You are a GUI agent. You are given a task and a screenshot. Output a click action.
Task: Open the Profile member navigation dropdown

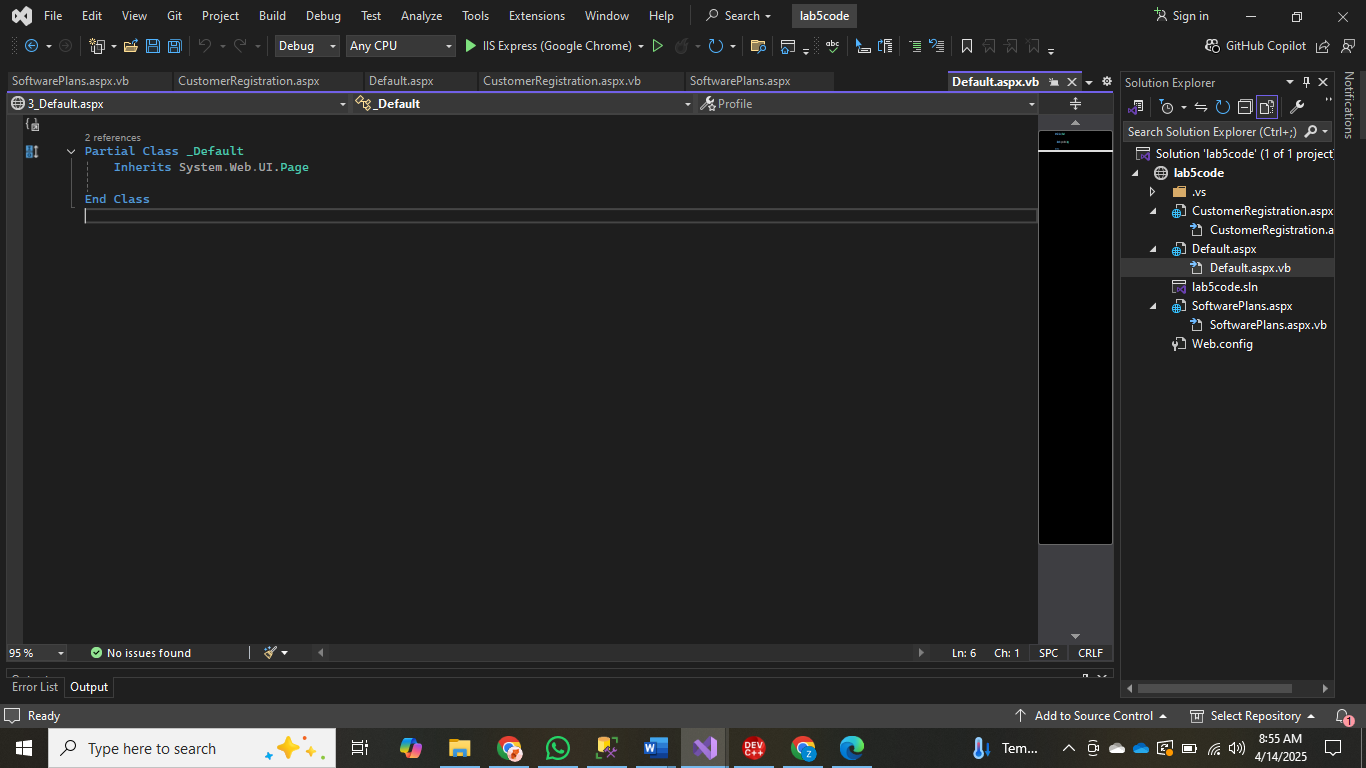click(1032, 104)
